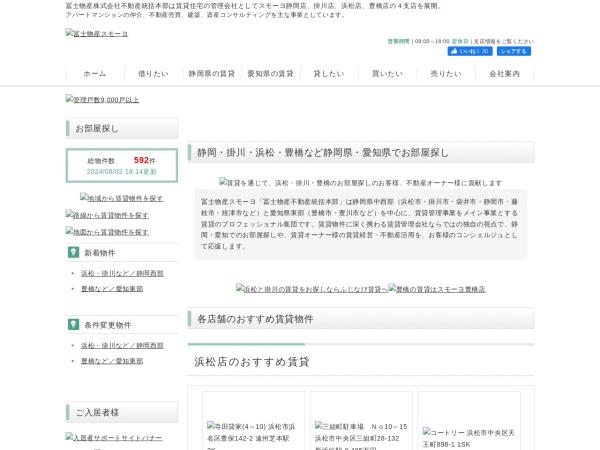This screenshot has height=450, width=600.
Task: Open 豊橋など／愛知東部 under 条件変更物件
Action: click(112, 361)
